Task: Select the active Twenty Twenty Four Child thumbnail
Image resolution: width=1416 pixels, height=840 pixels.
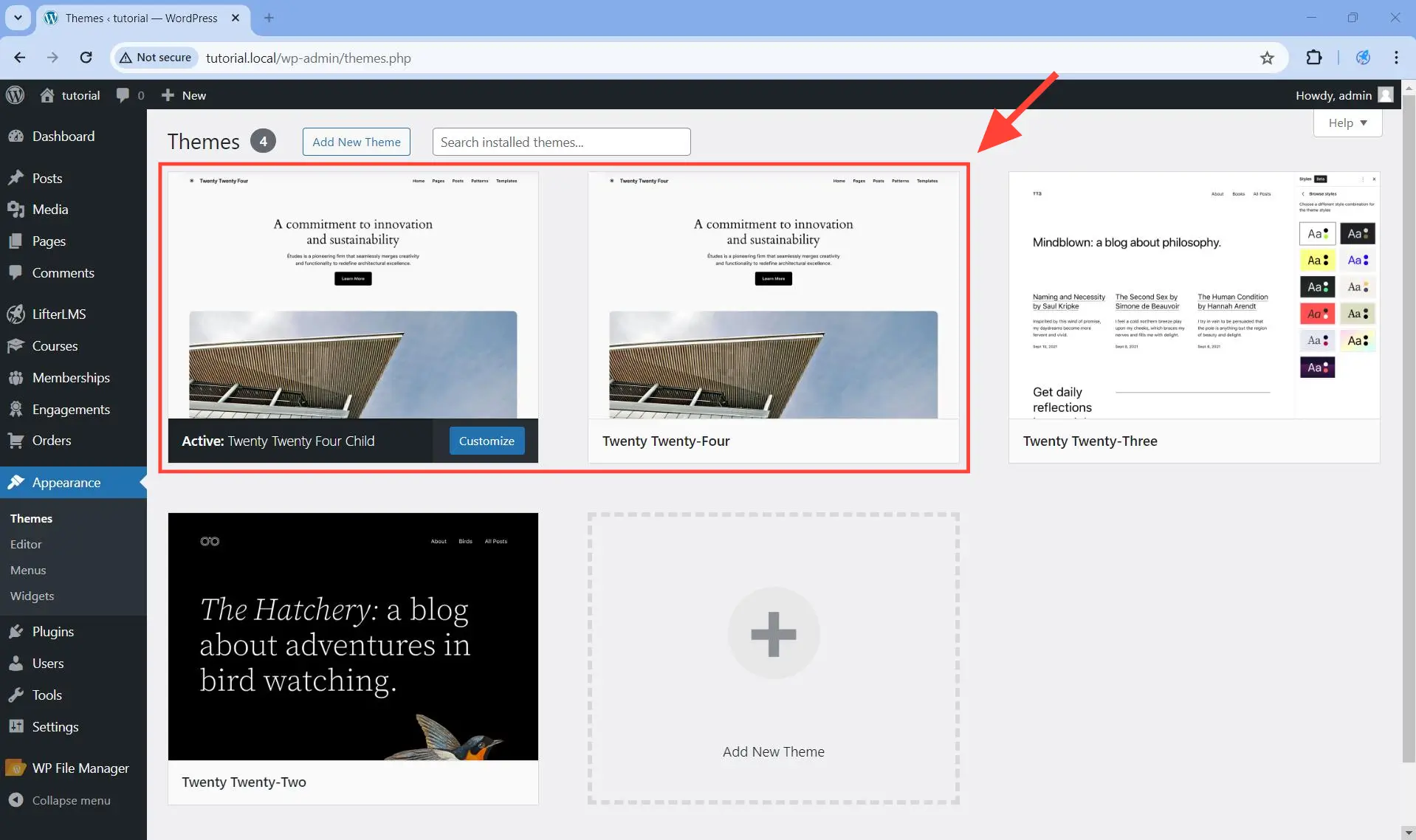Action: tap(353, 295)
